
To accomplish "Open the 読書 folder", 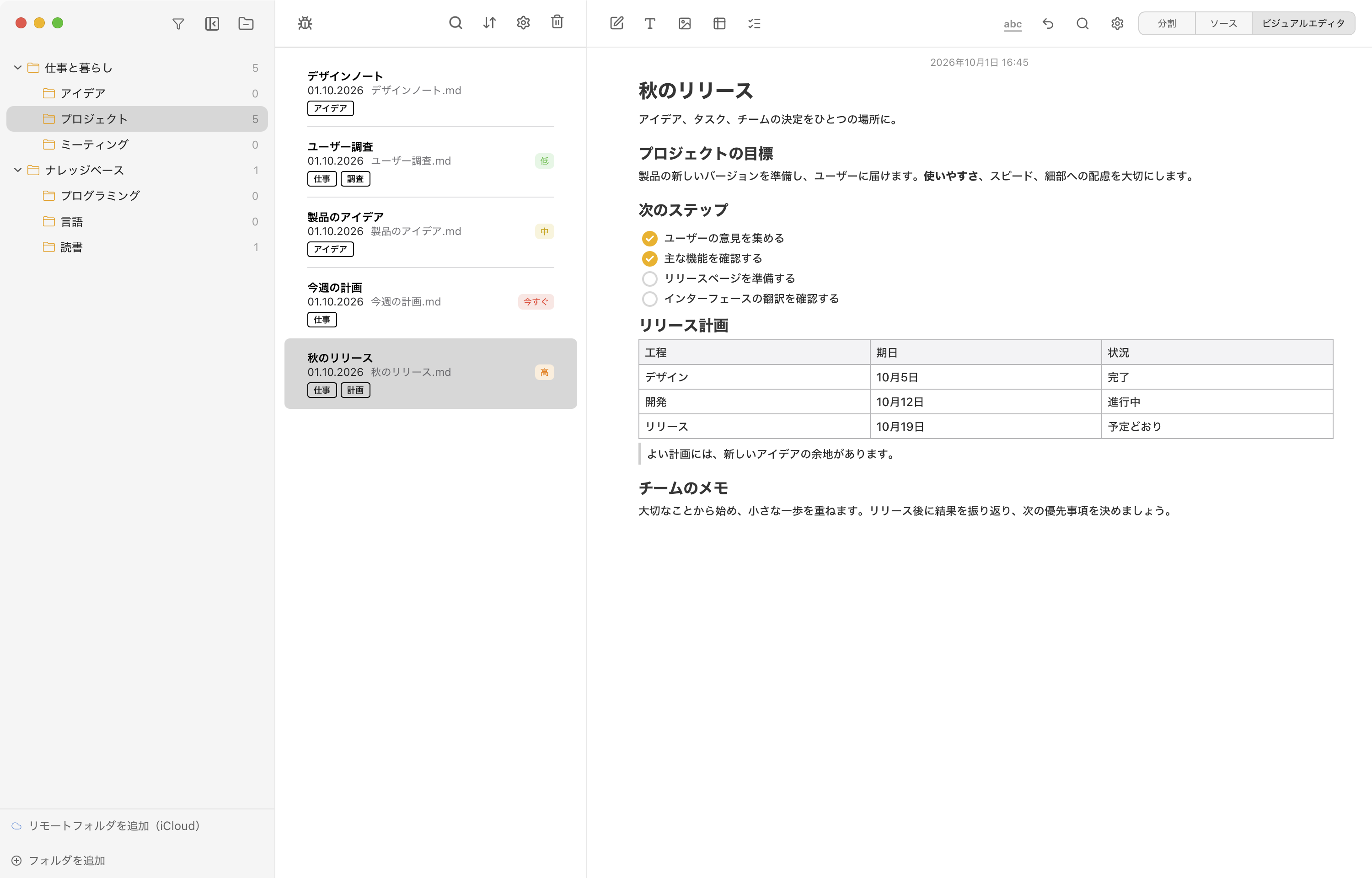I will [137, 247].
